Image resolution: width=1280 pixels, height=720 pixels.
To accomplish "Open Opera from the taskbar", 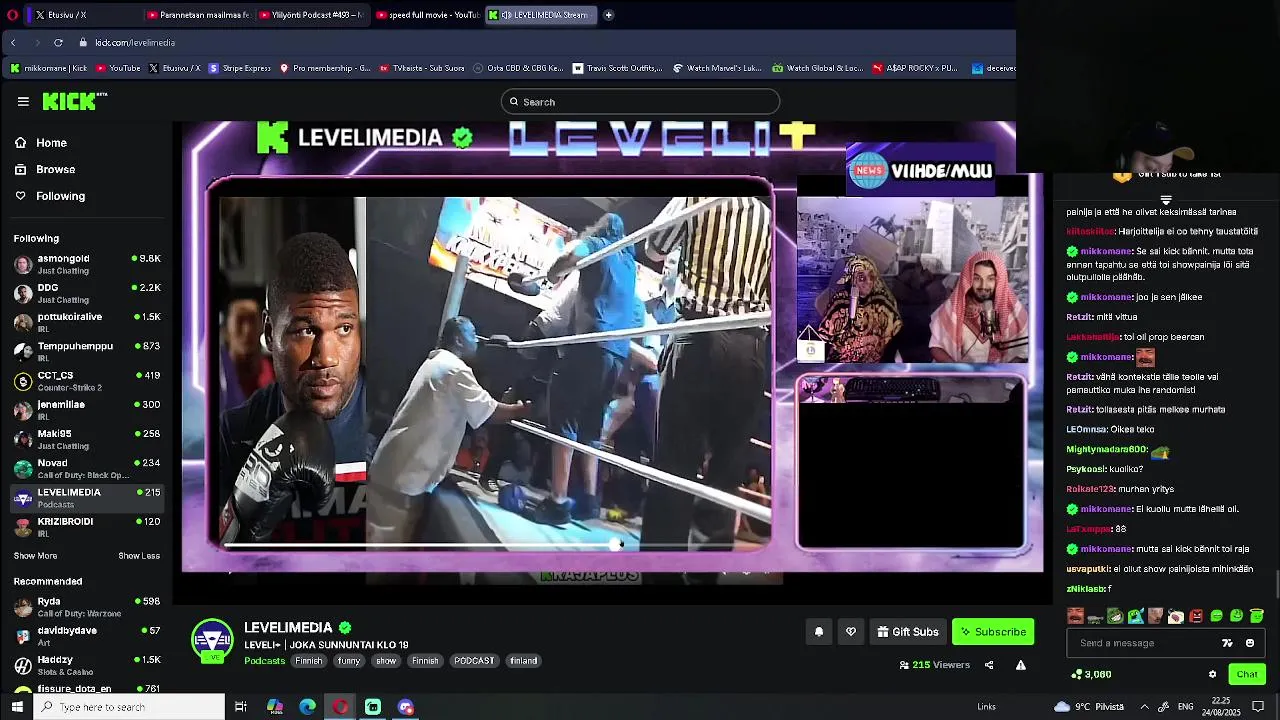I will click(340, 707).
